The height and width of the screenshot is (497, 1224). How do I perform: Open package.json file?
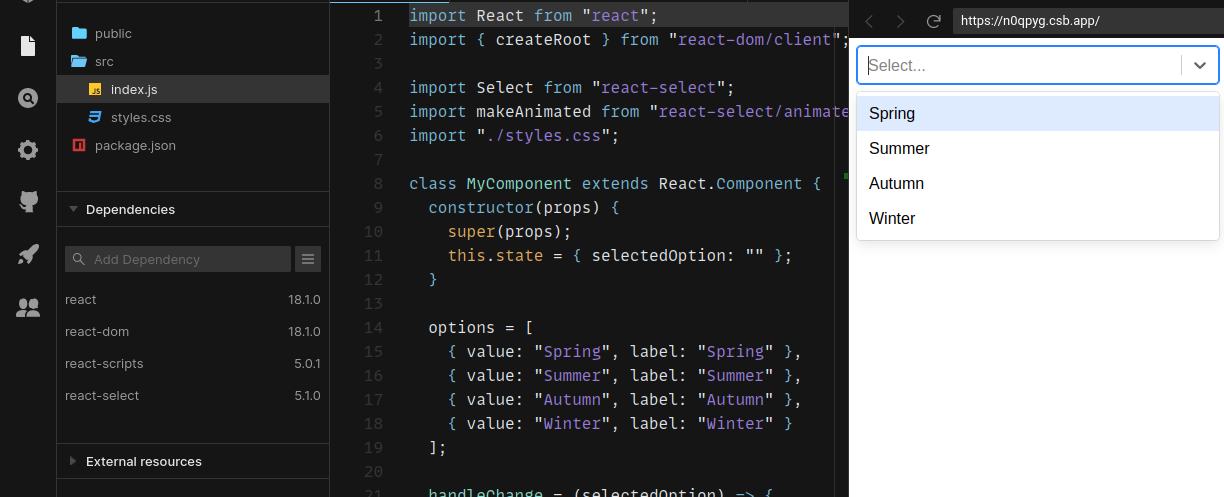pos(193,145)
